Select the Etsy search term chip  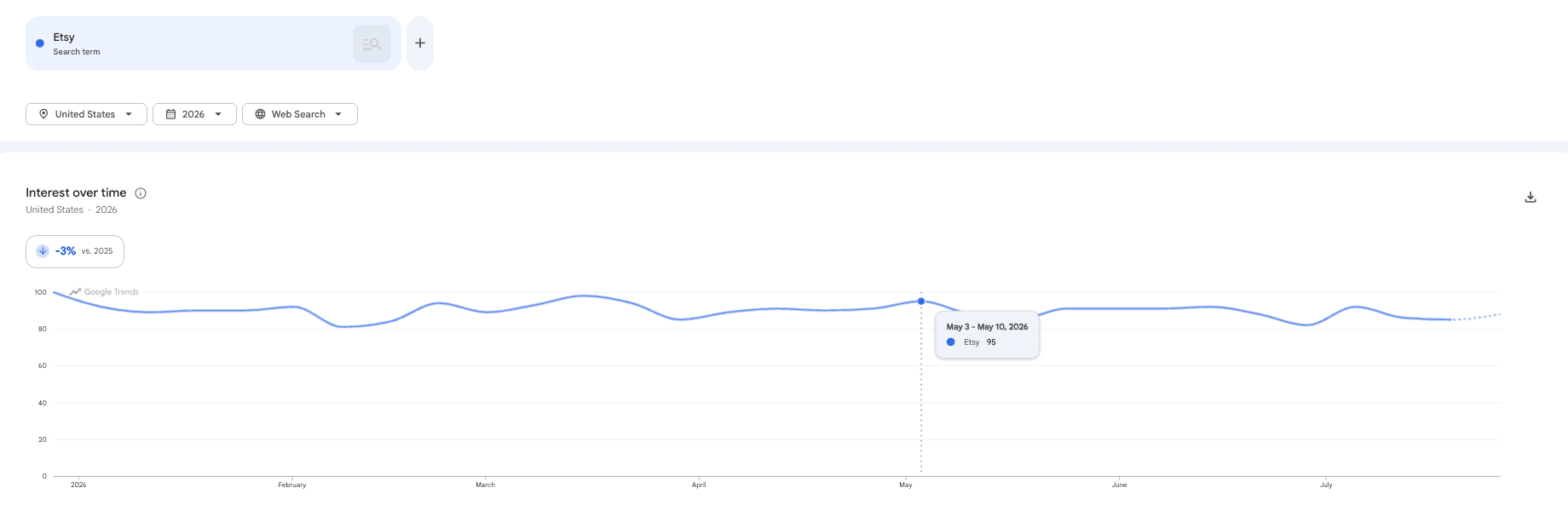pos(213,43)
